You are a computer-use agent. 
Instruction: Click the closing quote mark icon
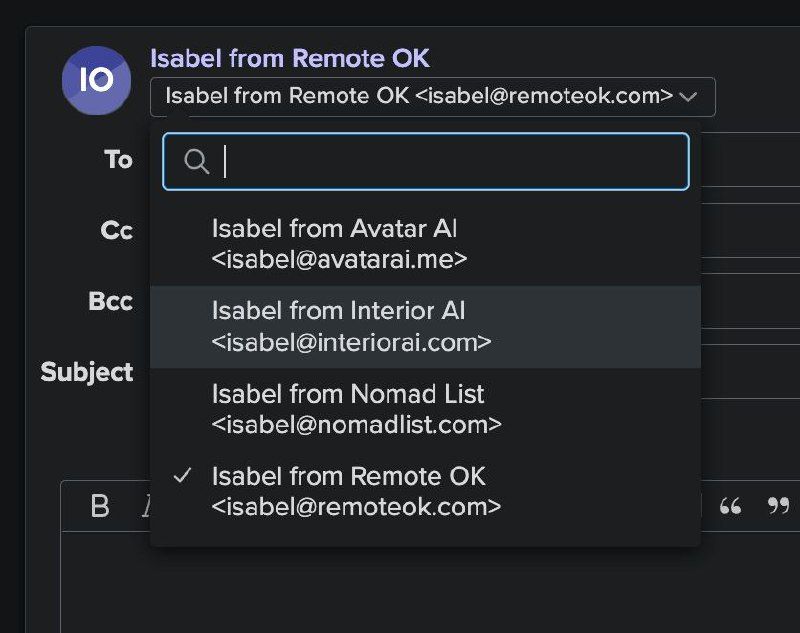coord(778,507)
